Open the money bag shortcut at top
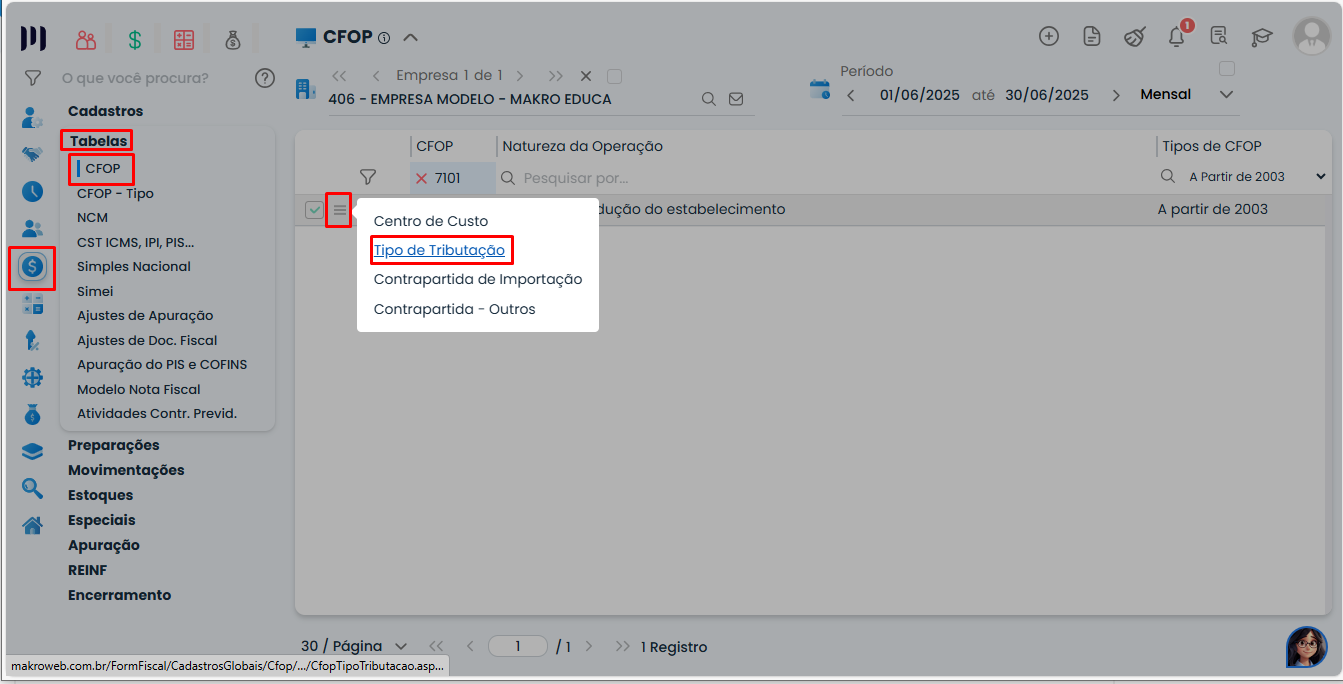1343x684 pixels. click(x=233, y=40)
